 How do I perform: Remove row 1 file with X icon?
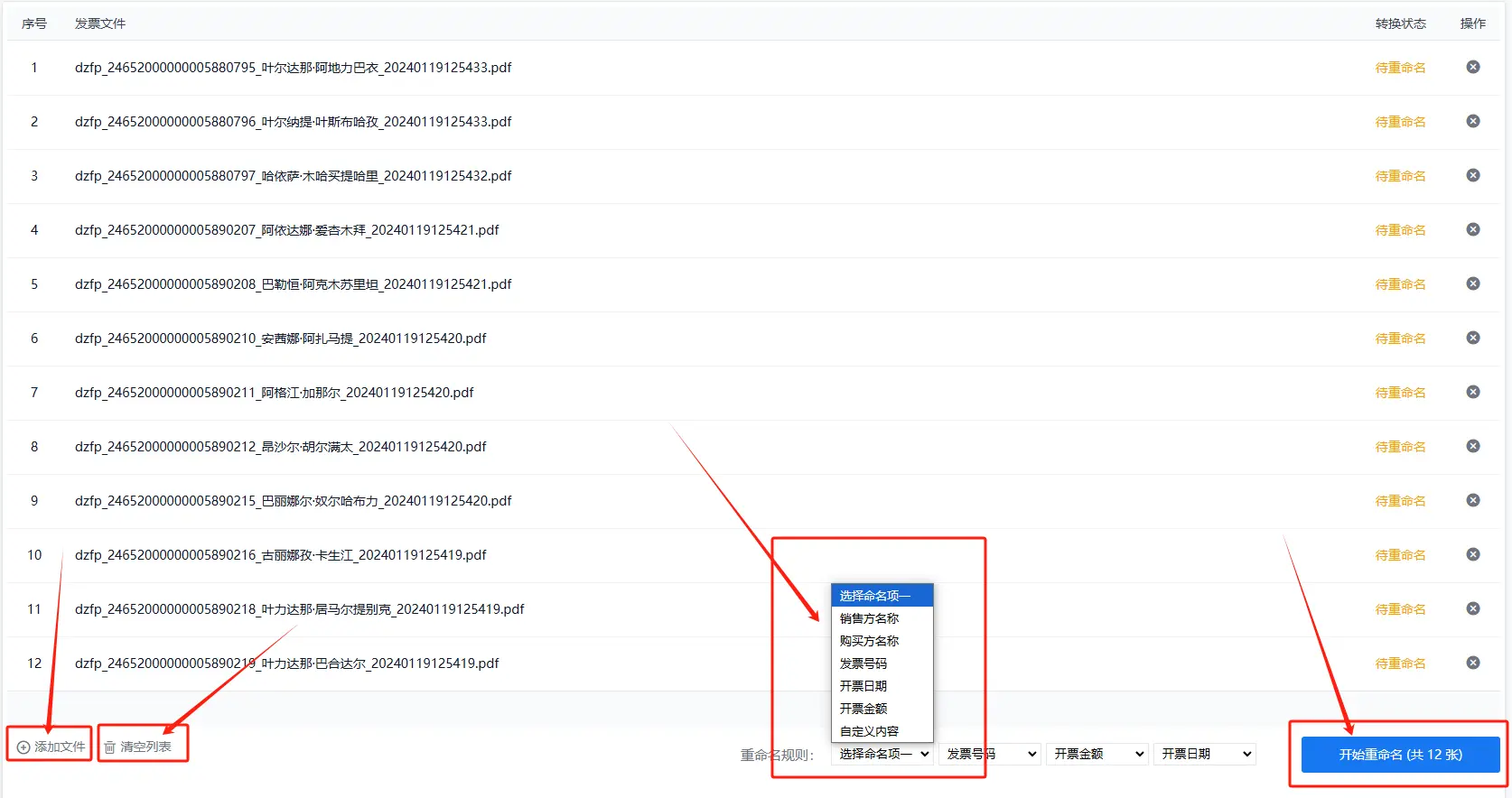1472,67
